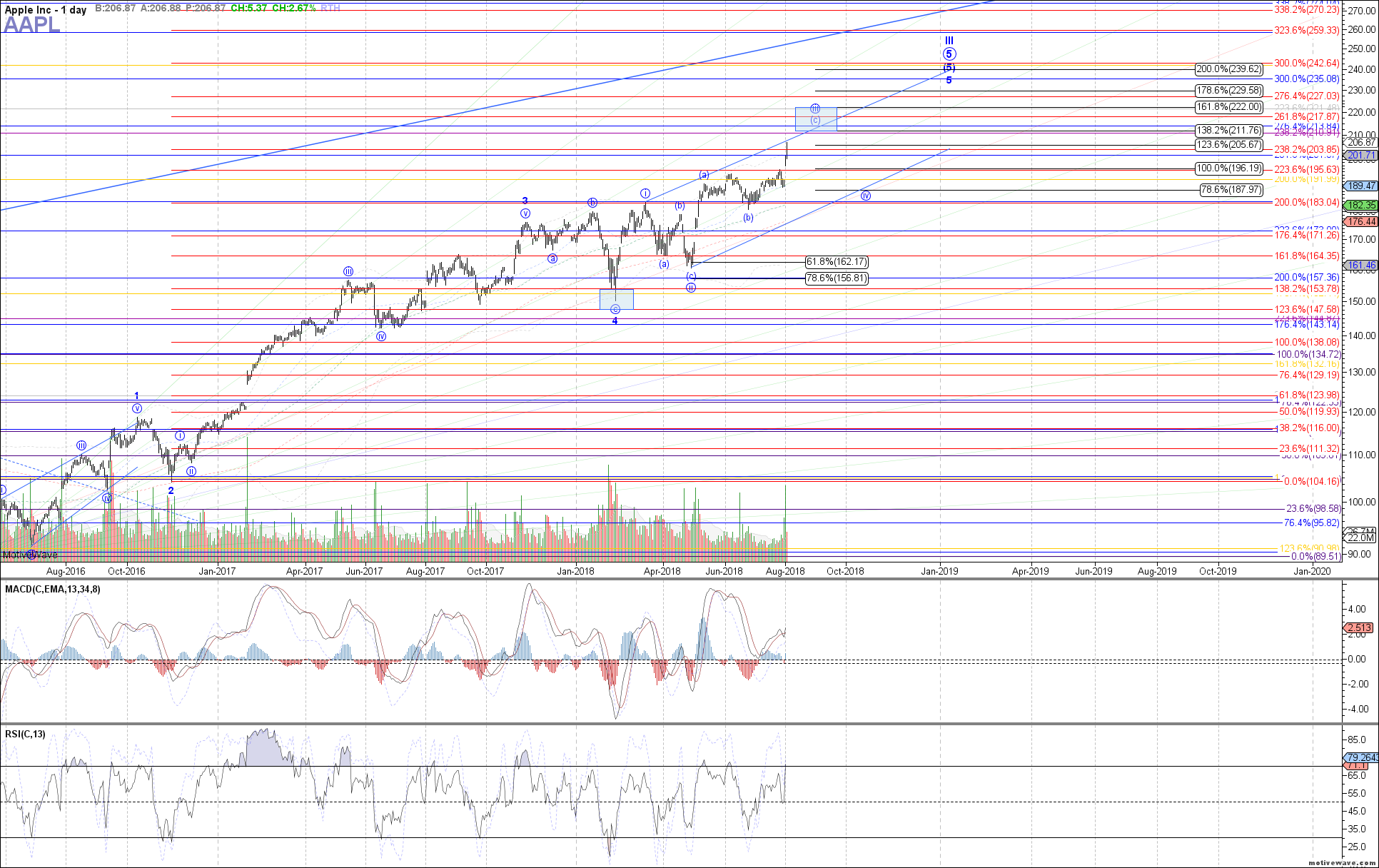Click the boxed 161.8%(222.00) label
The width and height of the screenshot is (1379, 868).
(x=1229, y=107)
